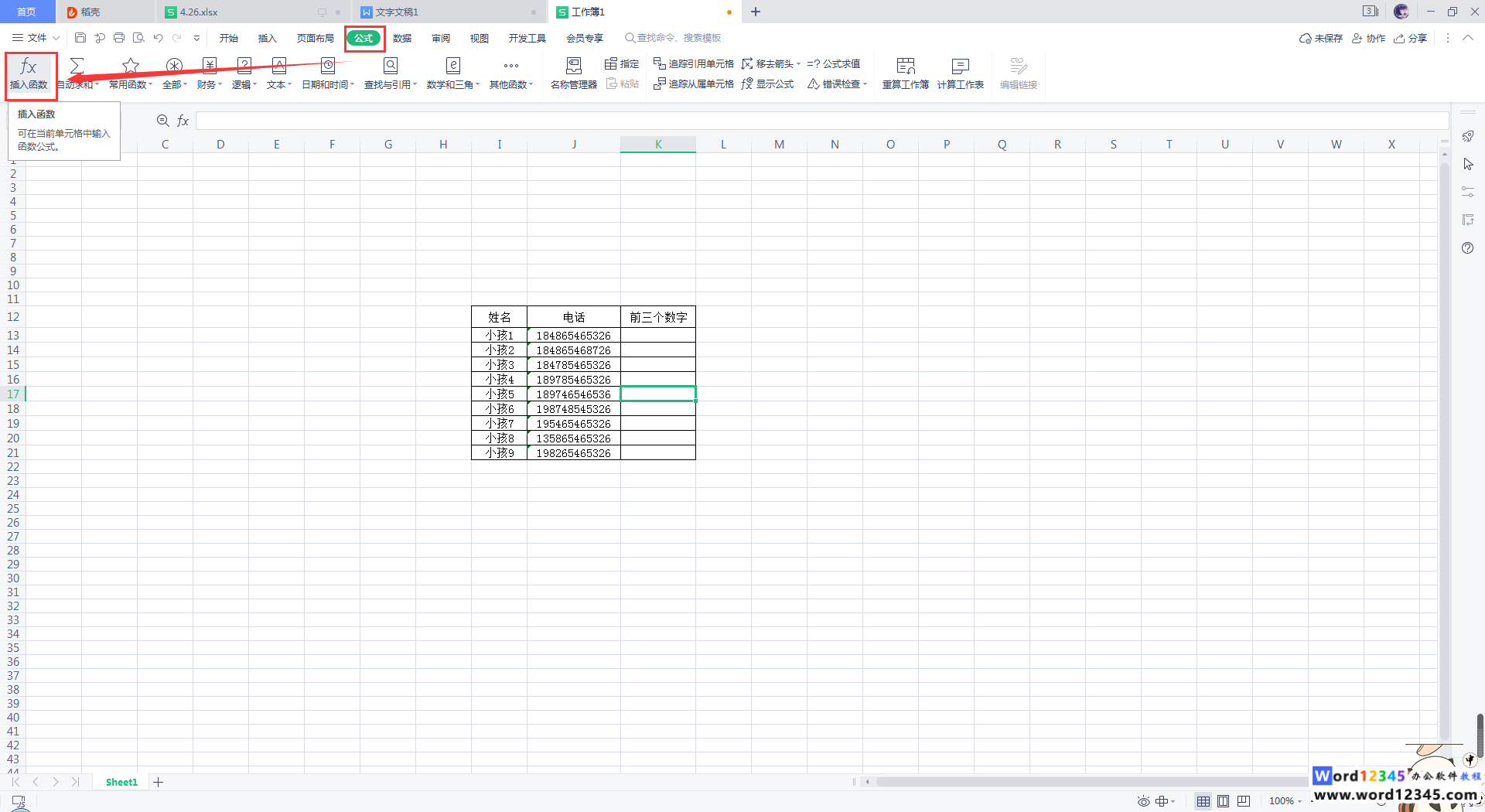
Task: Click Evaluate Formula (公式求值) button
Action: click(834, 63)
